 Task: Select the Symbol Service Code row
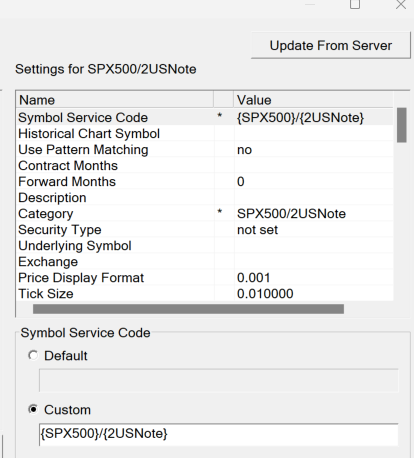(x=205, y=118)
